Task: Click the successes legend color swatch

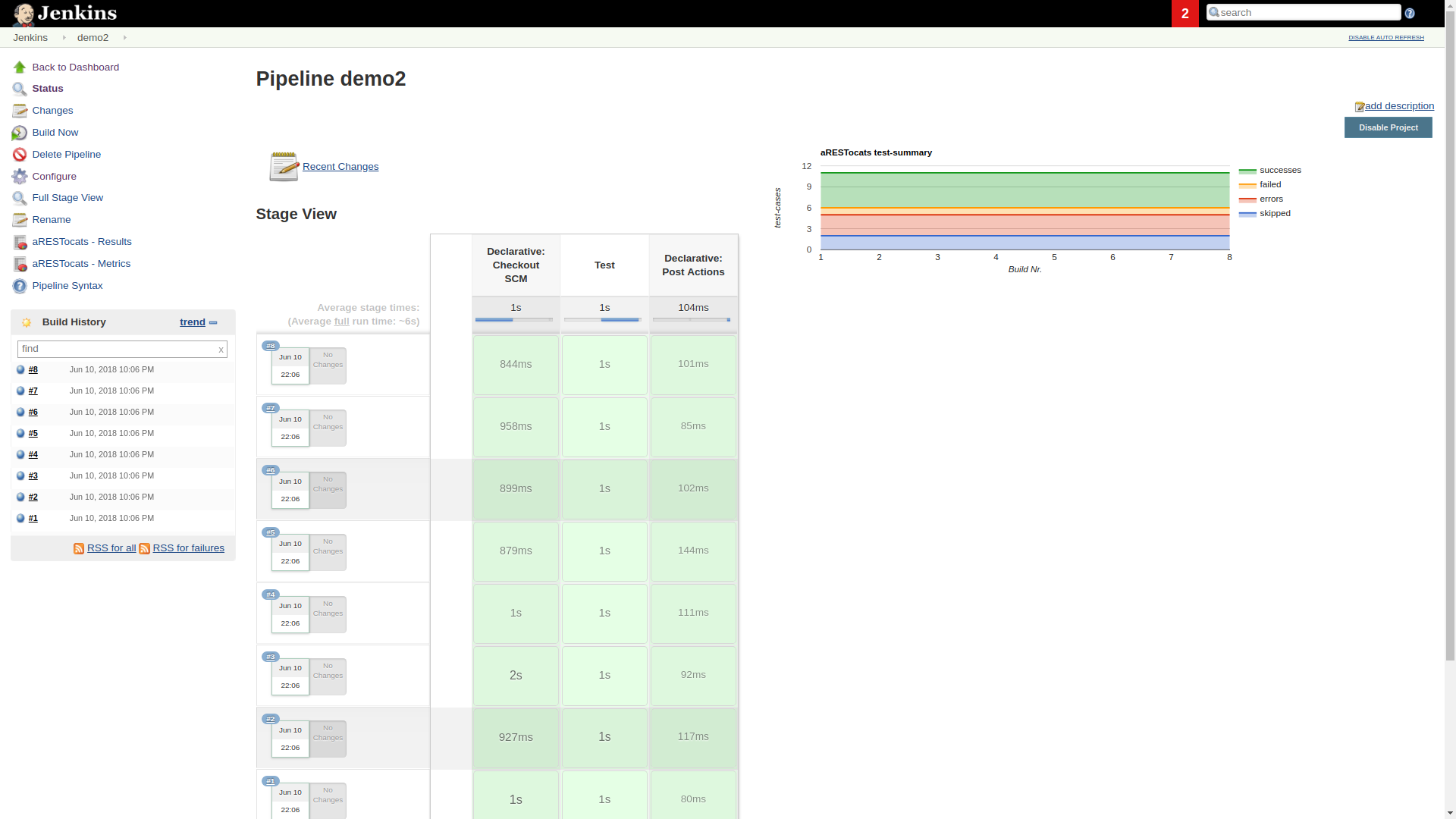Action: pyautogui.click(x=1247, y=171)
